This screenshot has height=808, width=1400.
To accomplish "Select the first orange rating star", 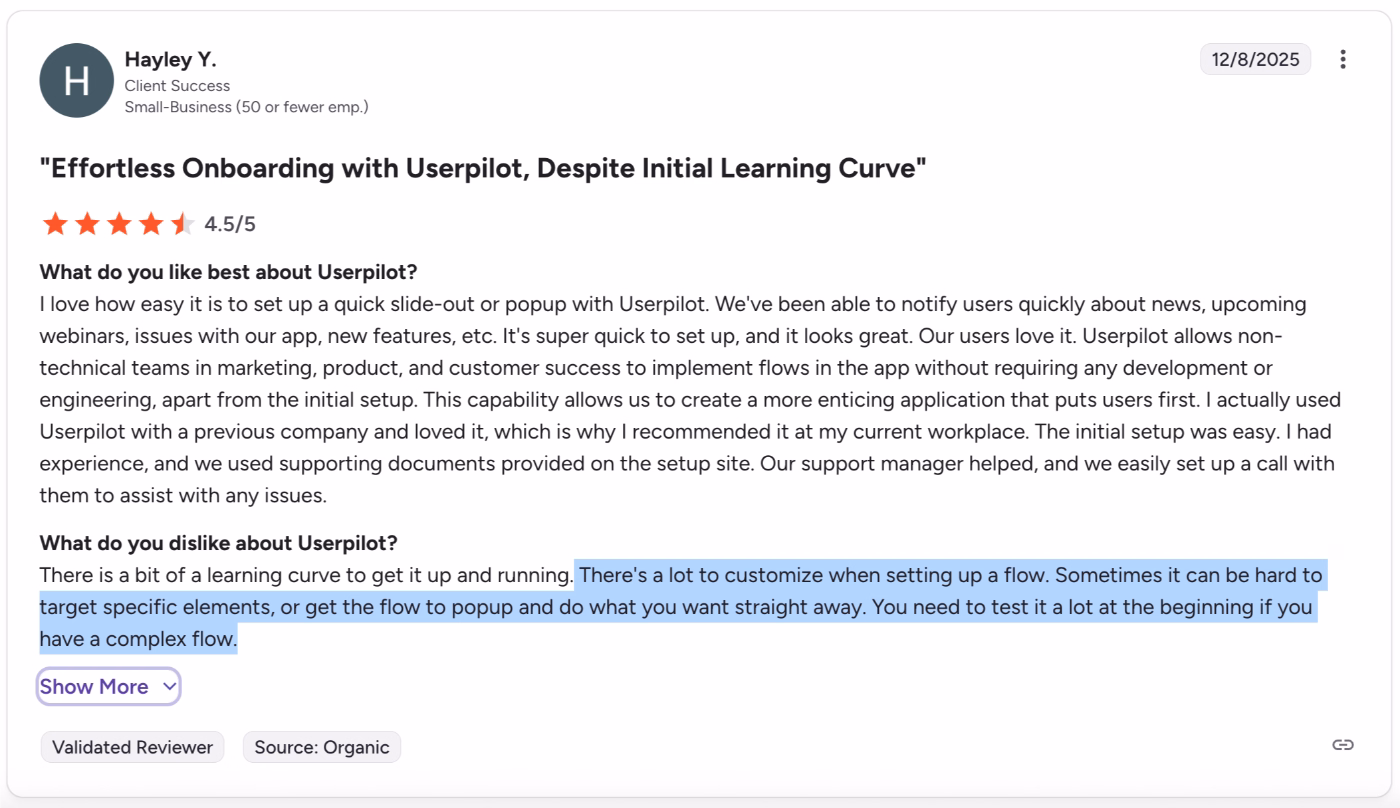I will (x=55, y=223).
